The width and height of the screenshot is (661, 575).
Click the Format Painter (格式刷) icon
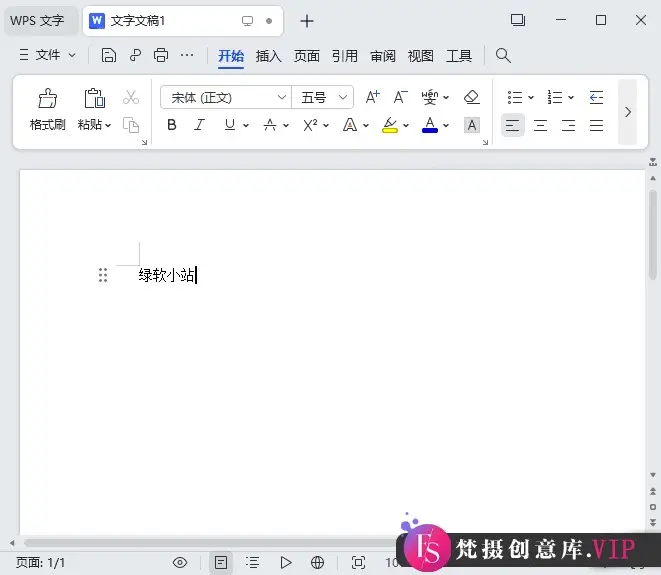[47, 98]
